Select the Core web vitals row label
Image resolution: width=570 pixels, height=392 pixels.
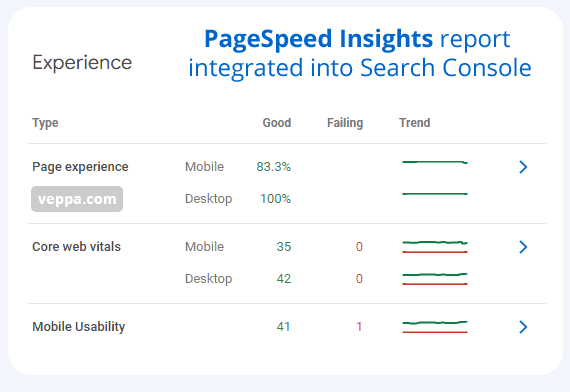click(76, 247)
